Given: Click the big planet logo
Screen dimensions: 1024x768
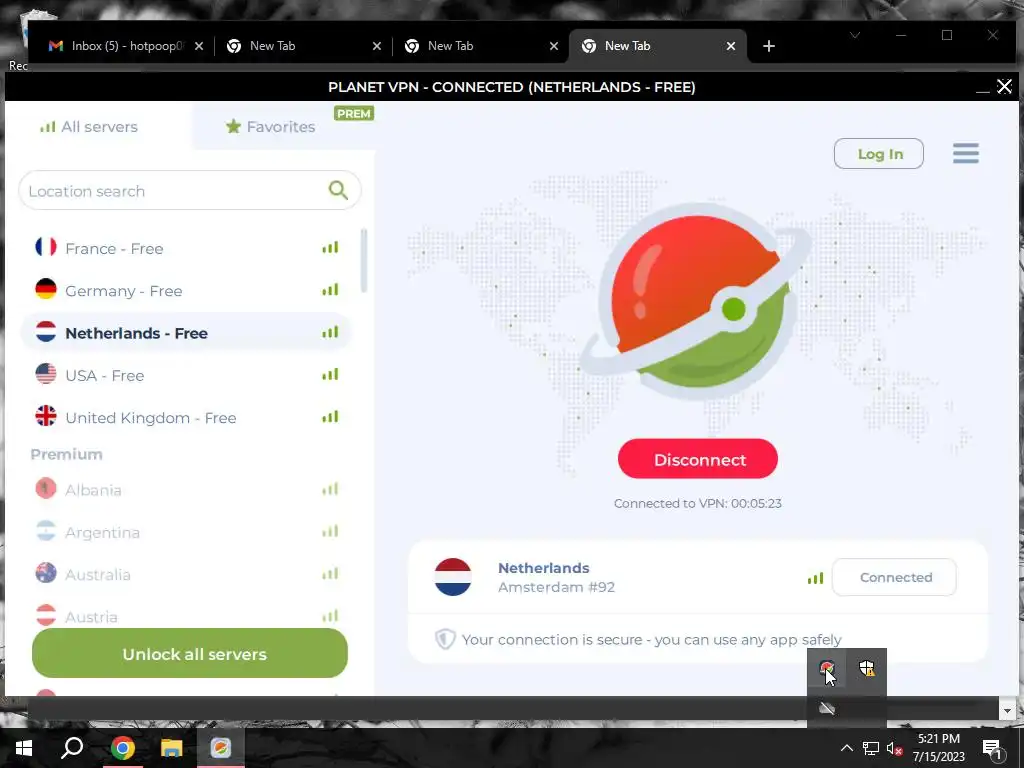Looking at the screenshot, I should [x=697, y=300].
